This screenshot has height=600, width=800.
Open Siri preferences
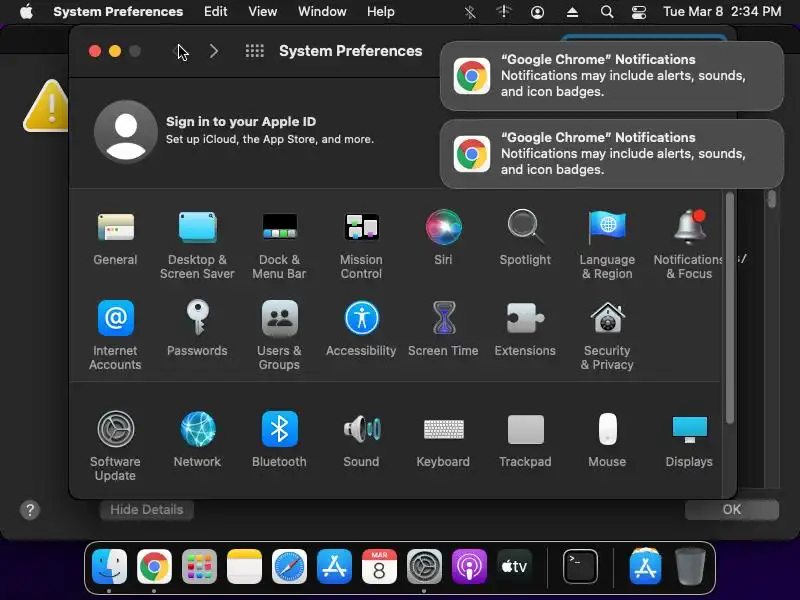coord(443,239)
